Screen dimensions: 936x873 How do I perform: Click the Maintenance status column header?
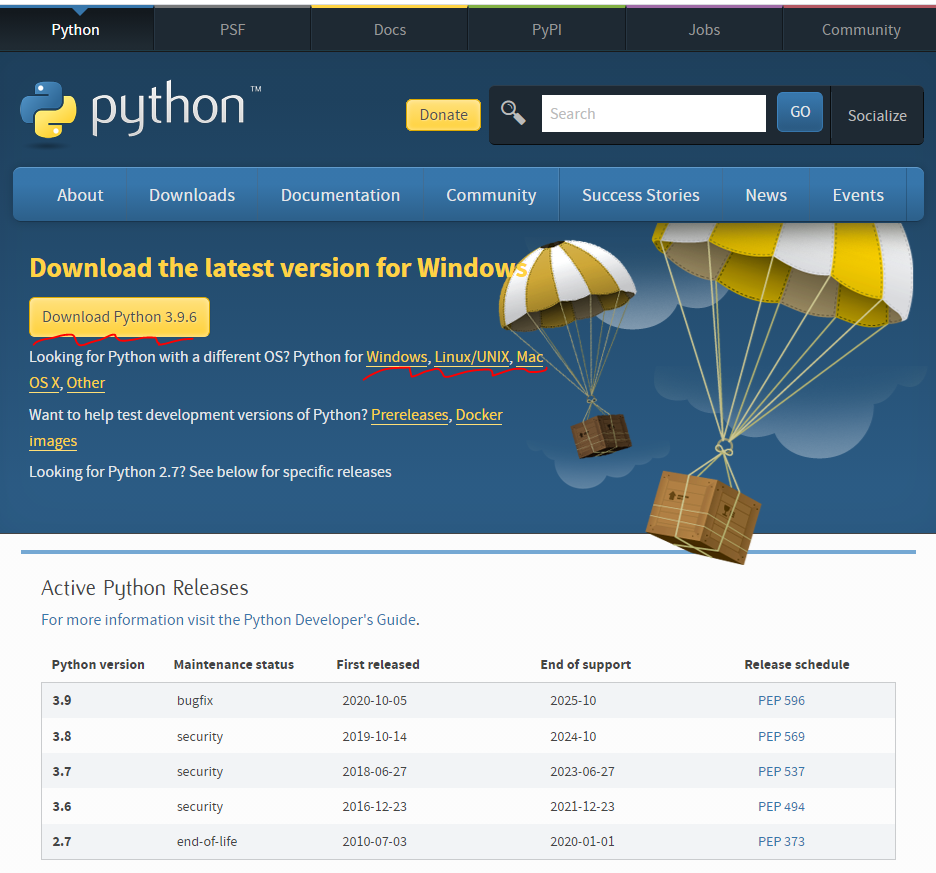point(234,665)
